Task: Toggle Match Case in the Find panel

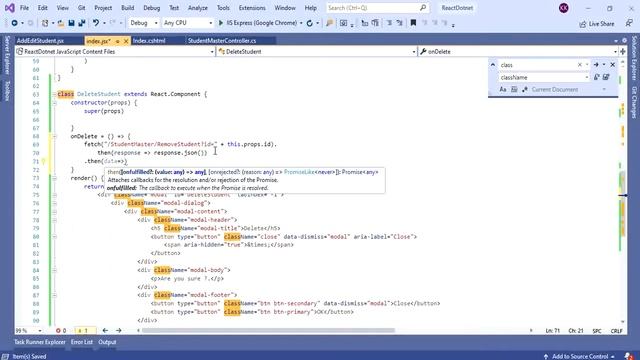Action: (503, 89)
